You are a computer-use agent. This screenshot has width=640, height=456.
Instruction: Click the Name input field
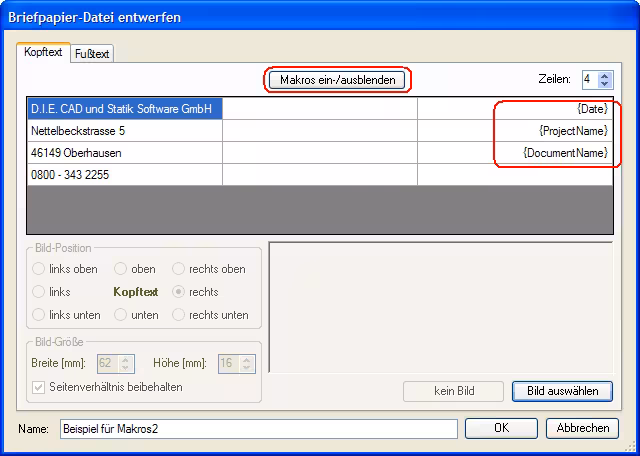[x=258, y=428]
